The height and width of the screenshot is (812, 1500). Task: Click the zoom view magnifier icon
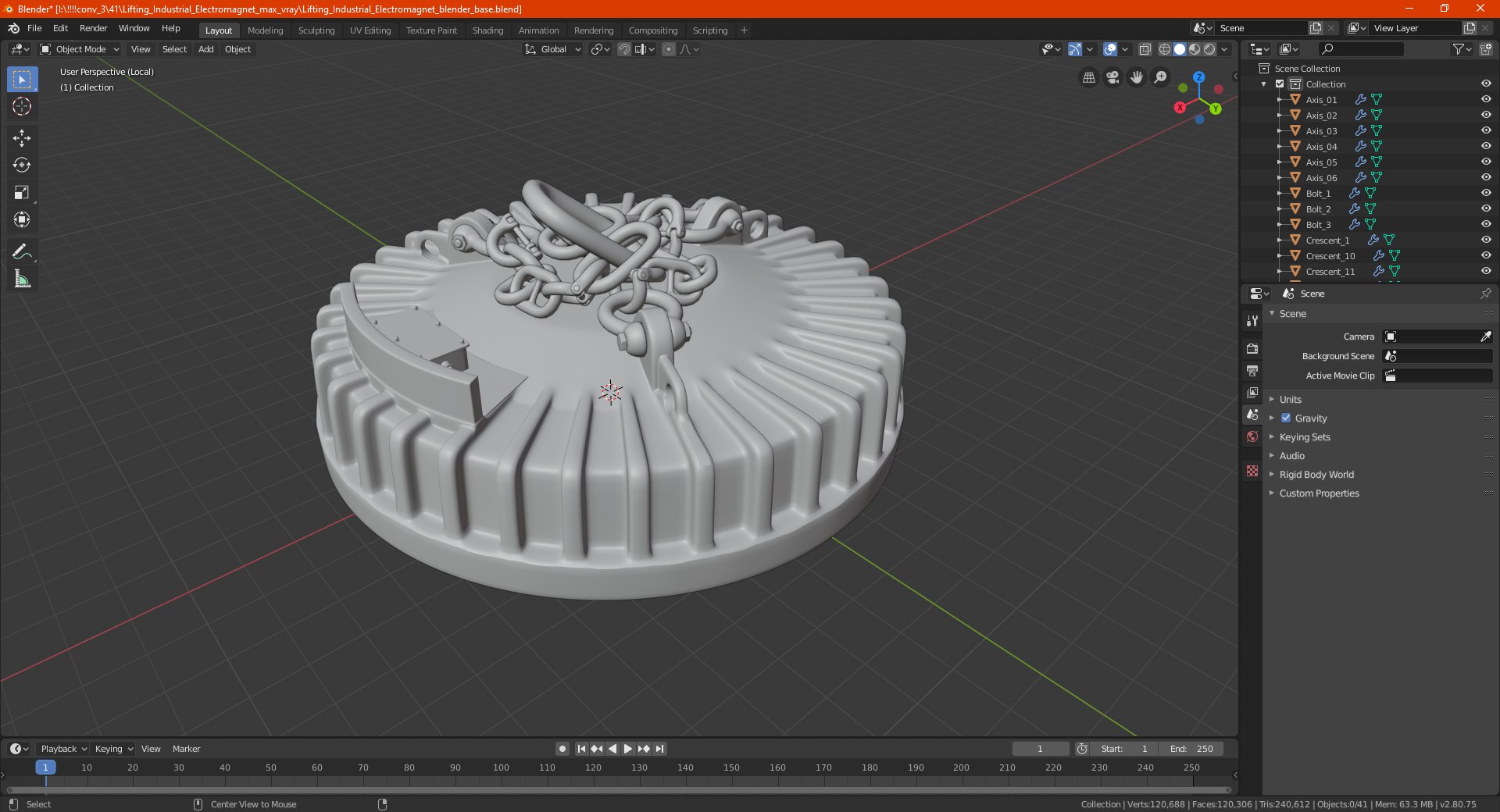(1161, 77)
